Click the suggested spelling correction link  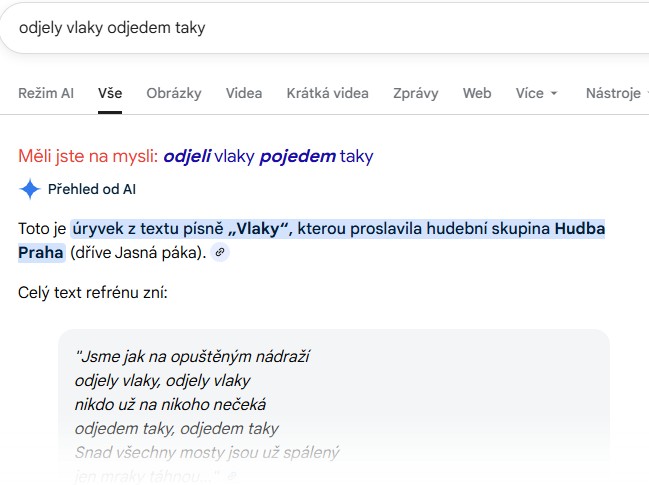coord(268,156)
